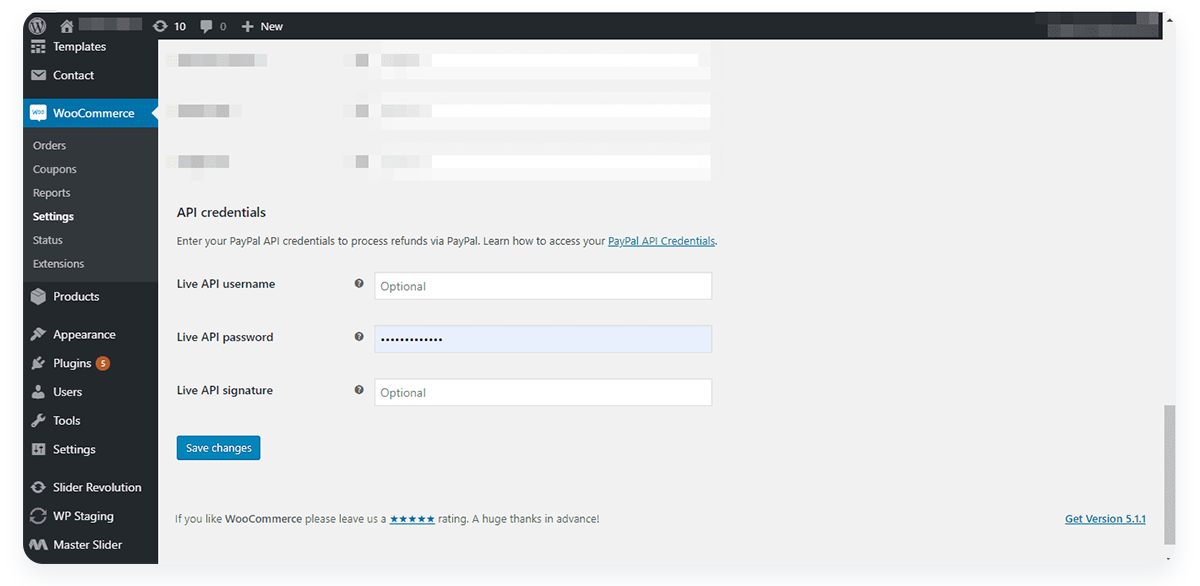Screen dimensions: 1200x586
Task: Go to WooCommerce Orders
Action: [x=49, y=146]
